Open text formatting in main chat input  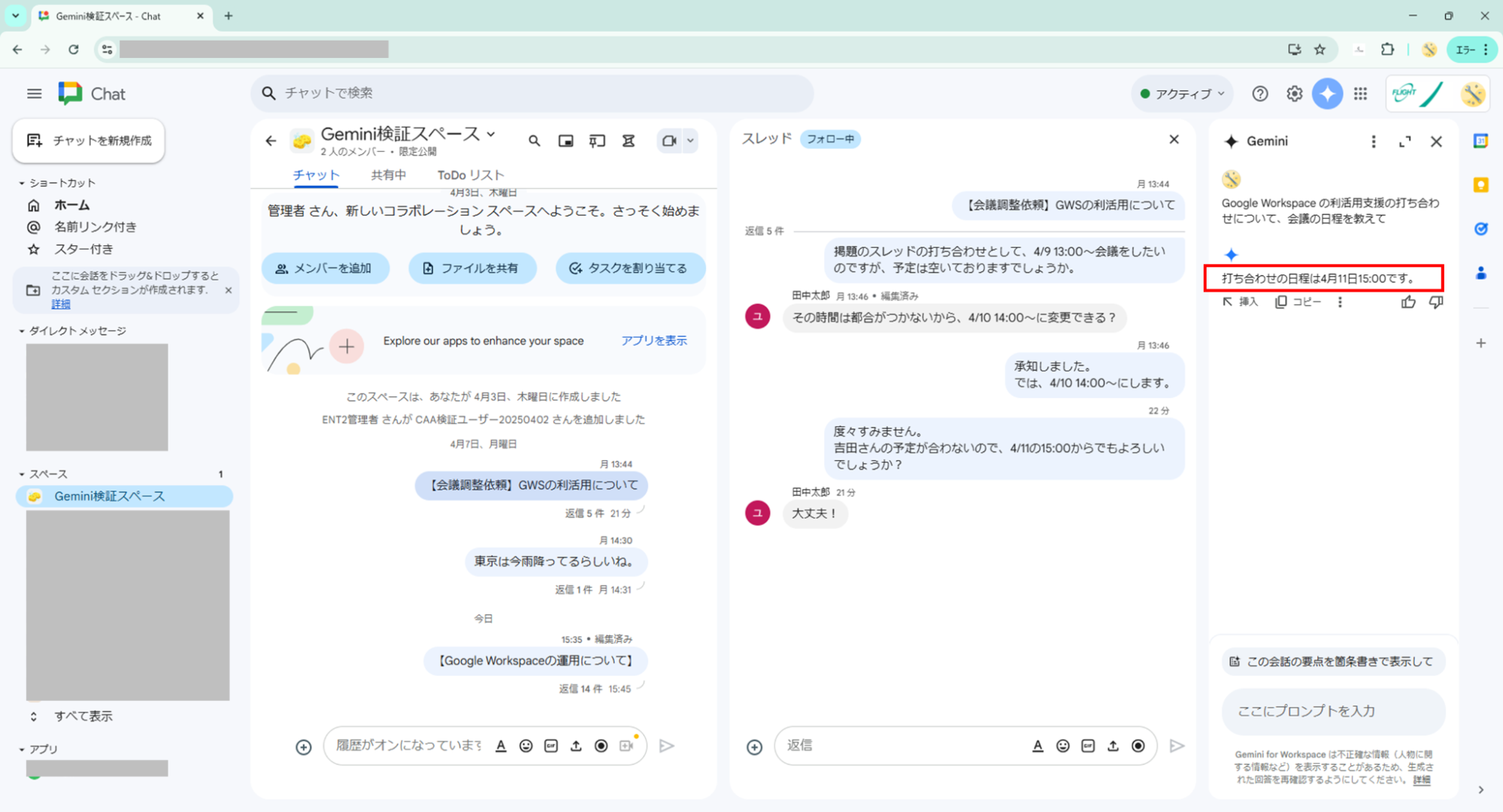[x=501, y=746]
